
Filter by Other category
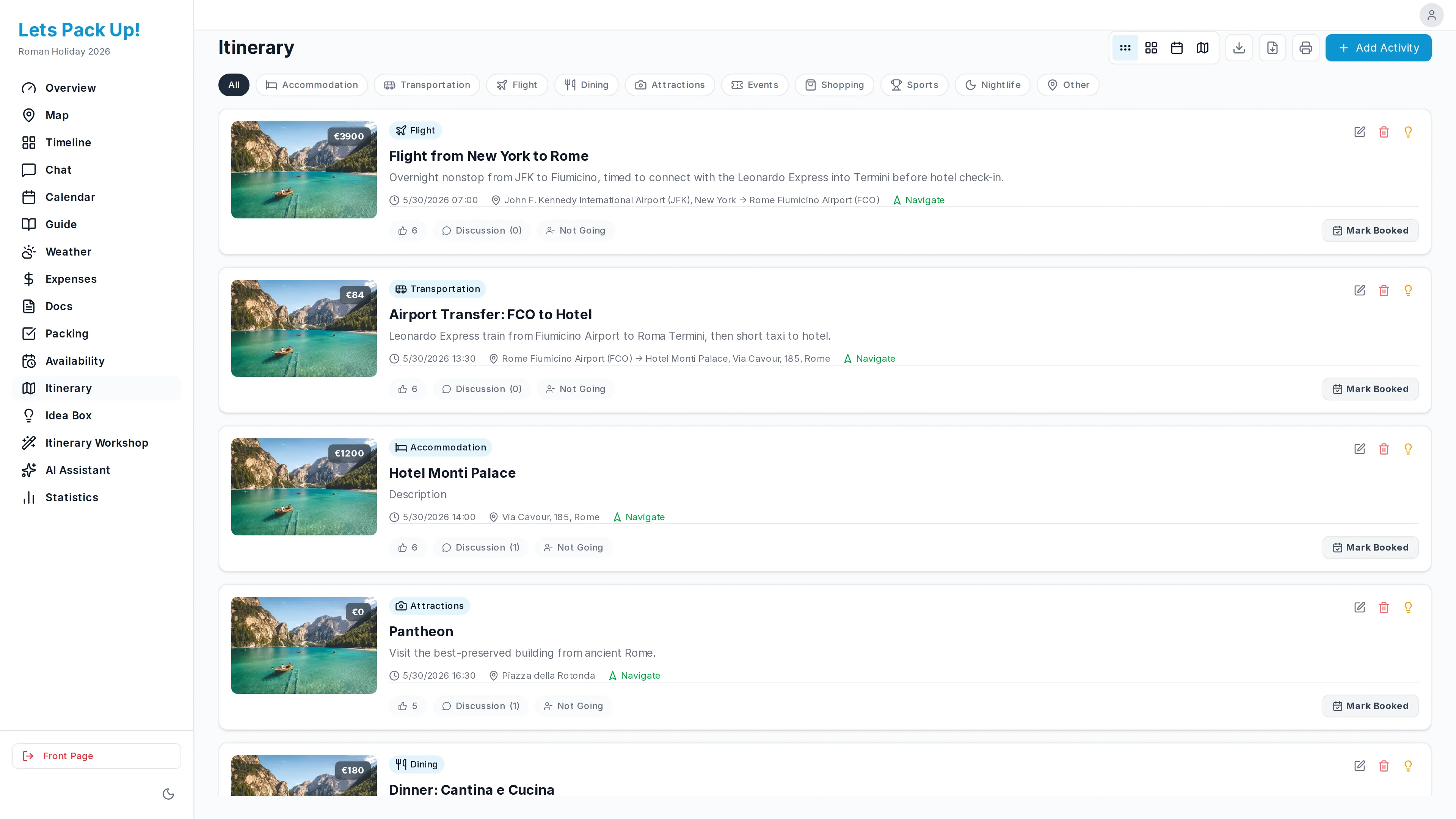1068,85
